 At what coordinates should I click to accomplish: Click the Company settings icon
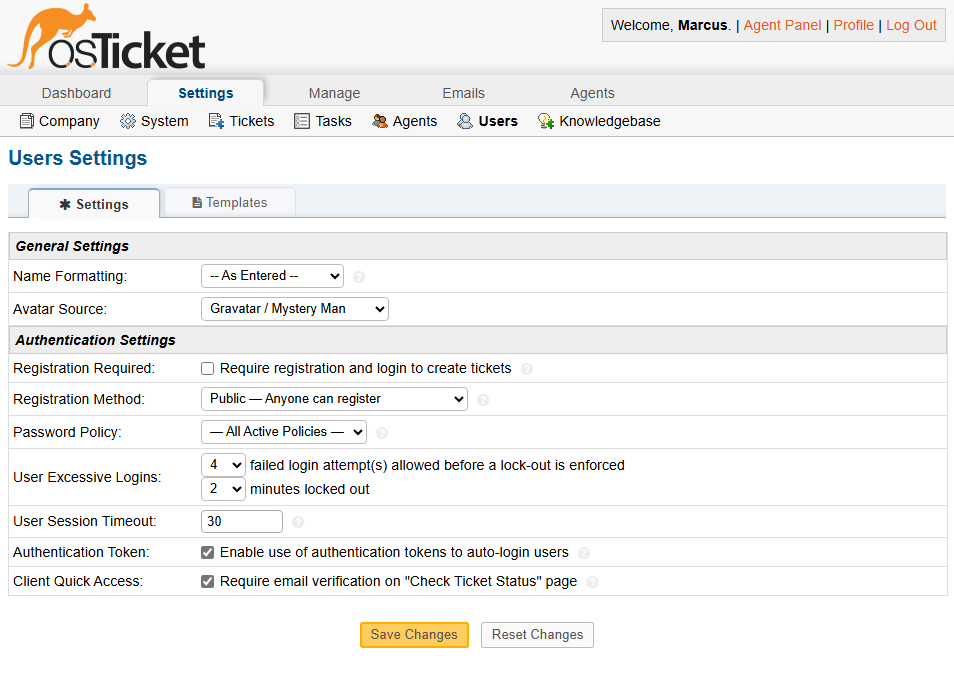[27, 121]
